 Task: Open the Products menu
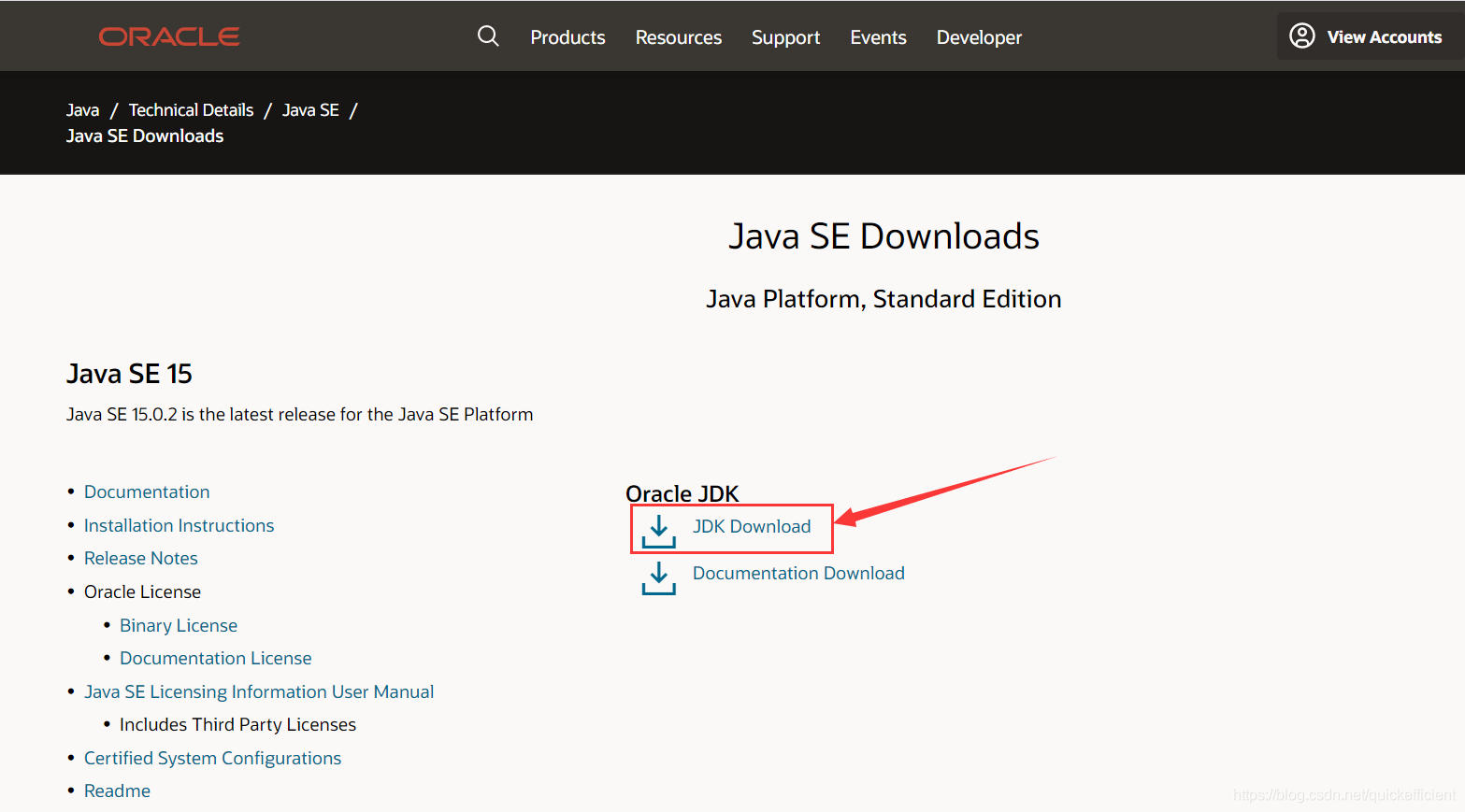[x=567, y=37]
